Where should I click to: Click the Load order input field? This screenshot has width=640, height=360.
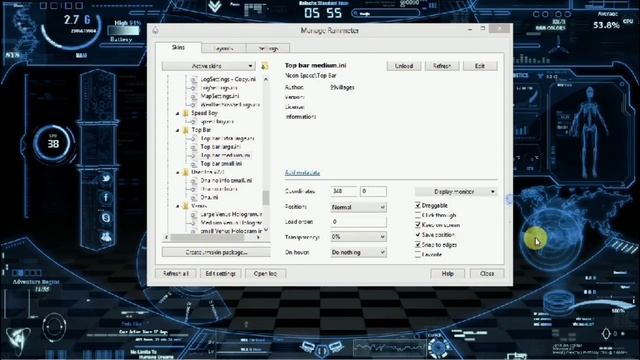[x=358, y=222]
